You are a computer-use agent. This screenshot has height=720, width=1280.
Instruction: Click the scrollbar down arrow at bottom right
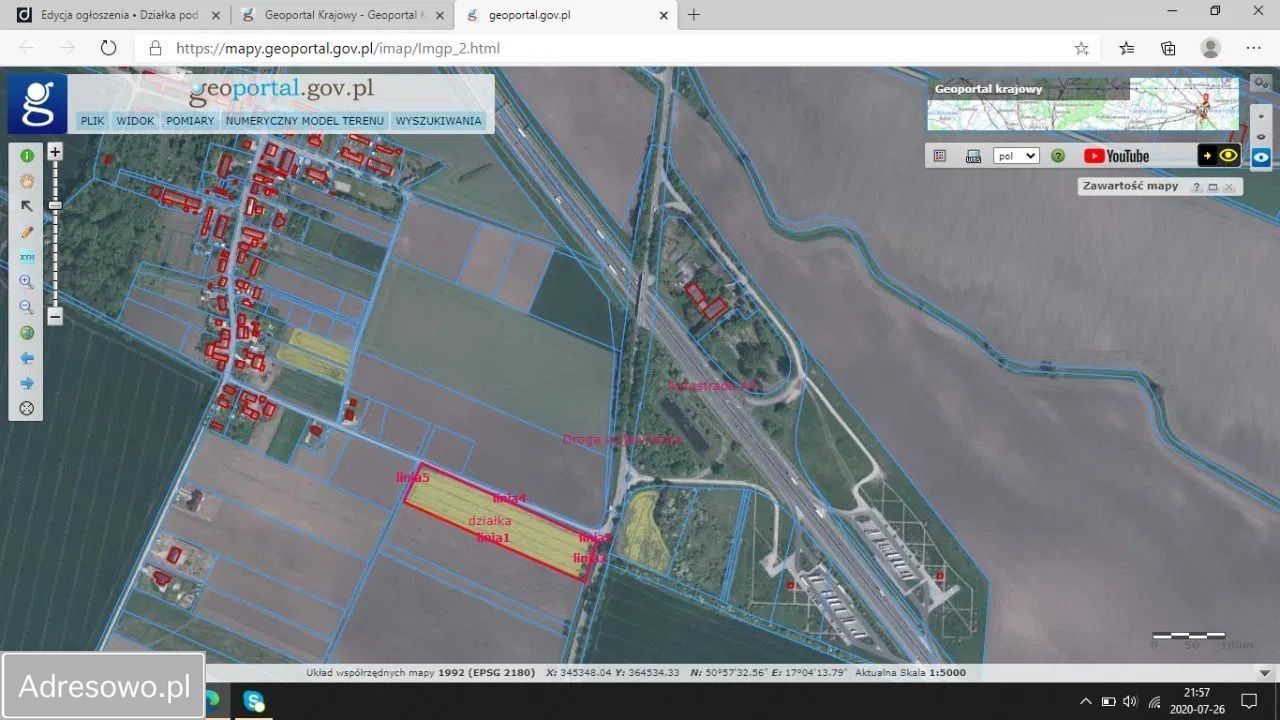tap(1264, 673)
